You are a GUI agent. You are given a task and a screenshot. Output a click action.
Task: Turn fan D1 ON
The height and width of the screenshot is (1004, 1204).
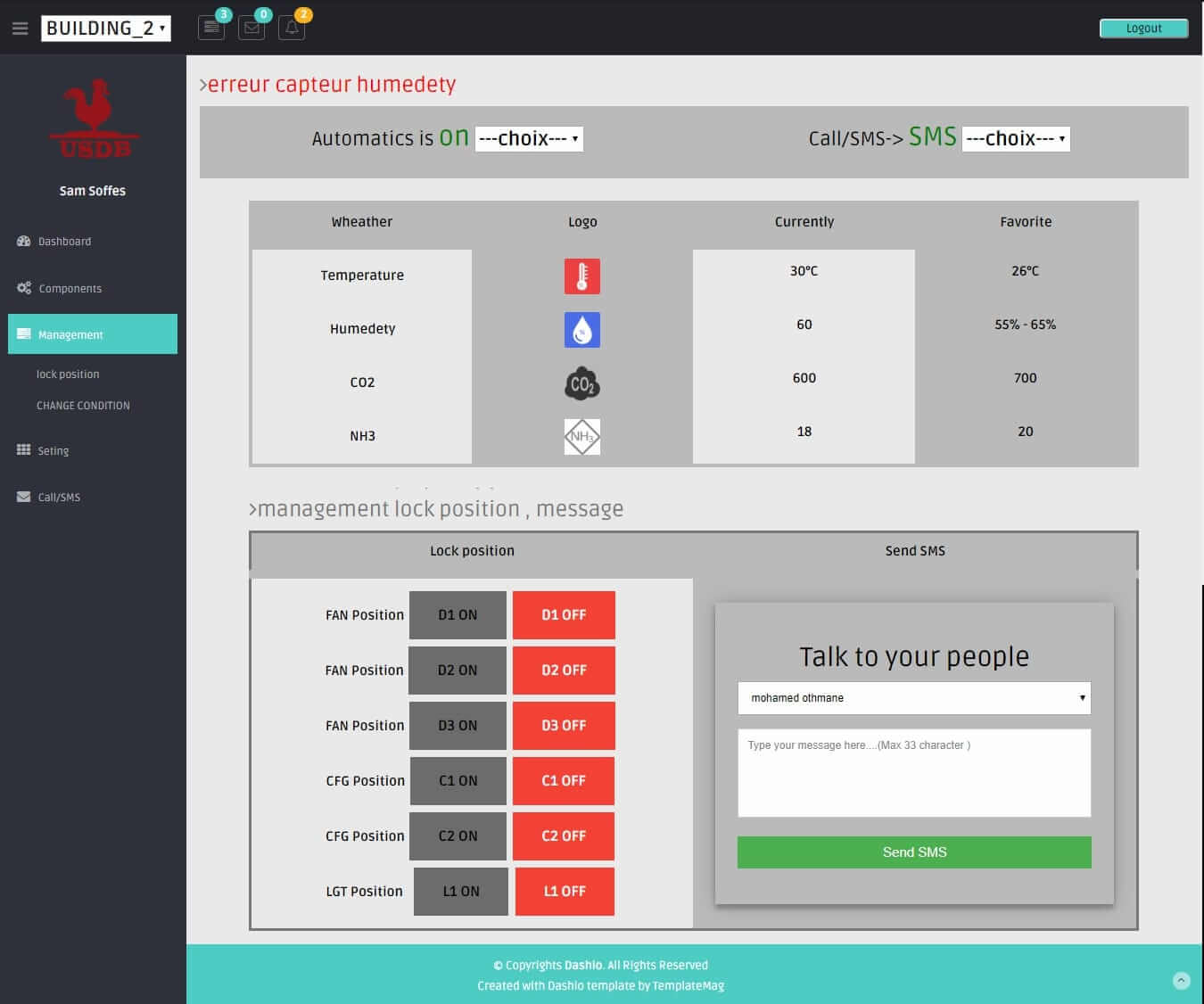[458, 615]
